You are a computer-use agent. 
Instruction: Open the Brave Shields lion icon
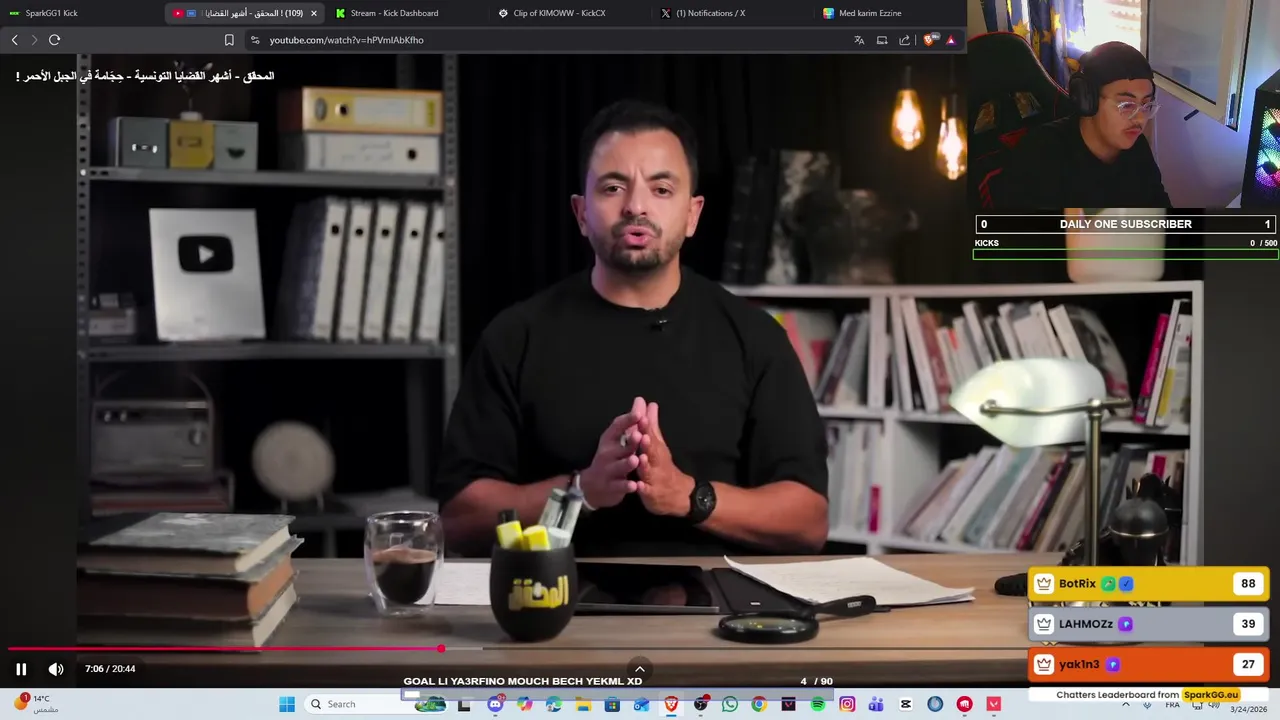930,40
